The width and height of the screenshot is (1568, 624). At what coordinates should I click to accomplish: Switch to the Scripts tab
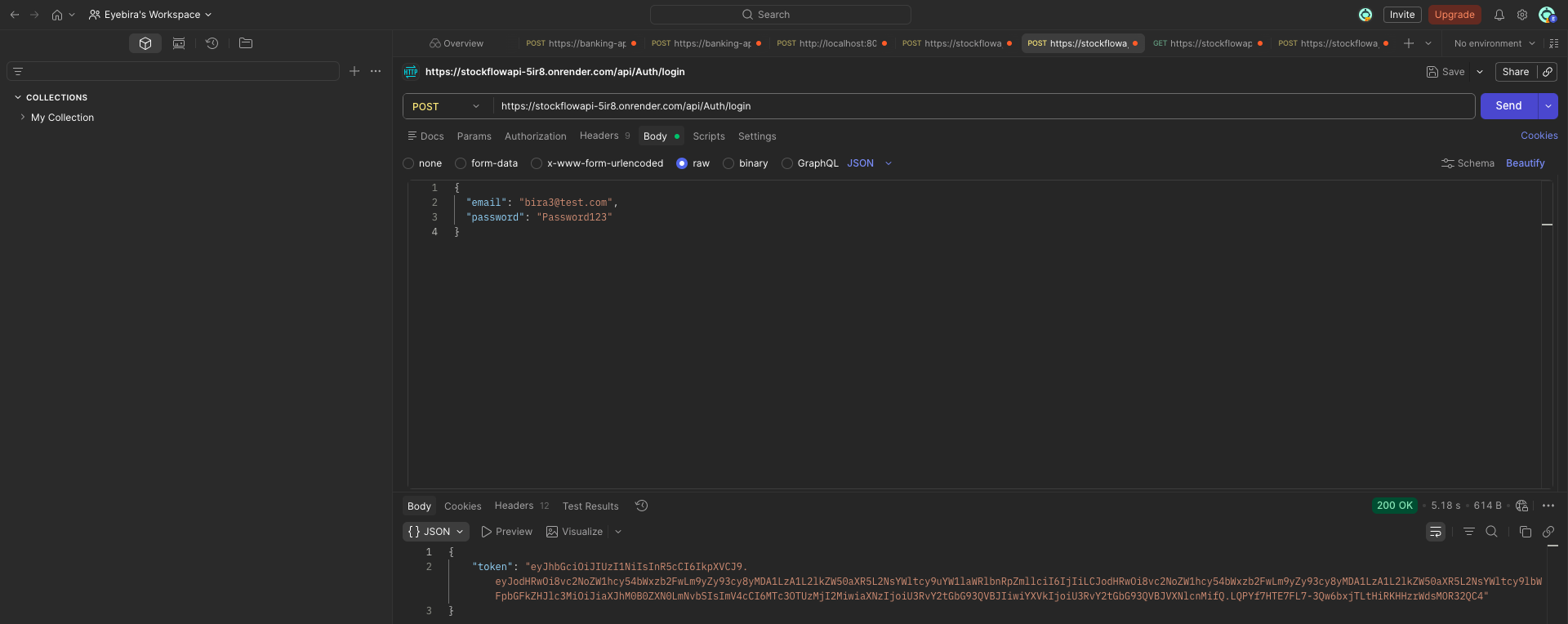pos(709,136)
